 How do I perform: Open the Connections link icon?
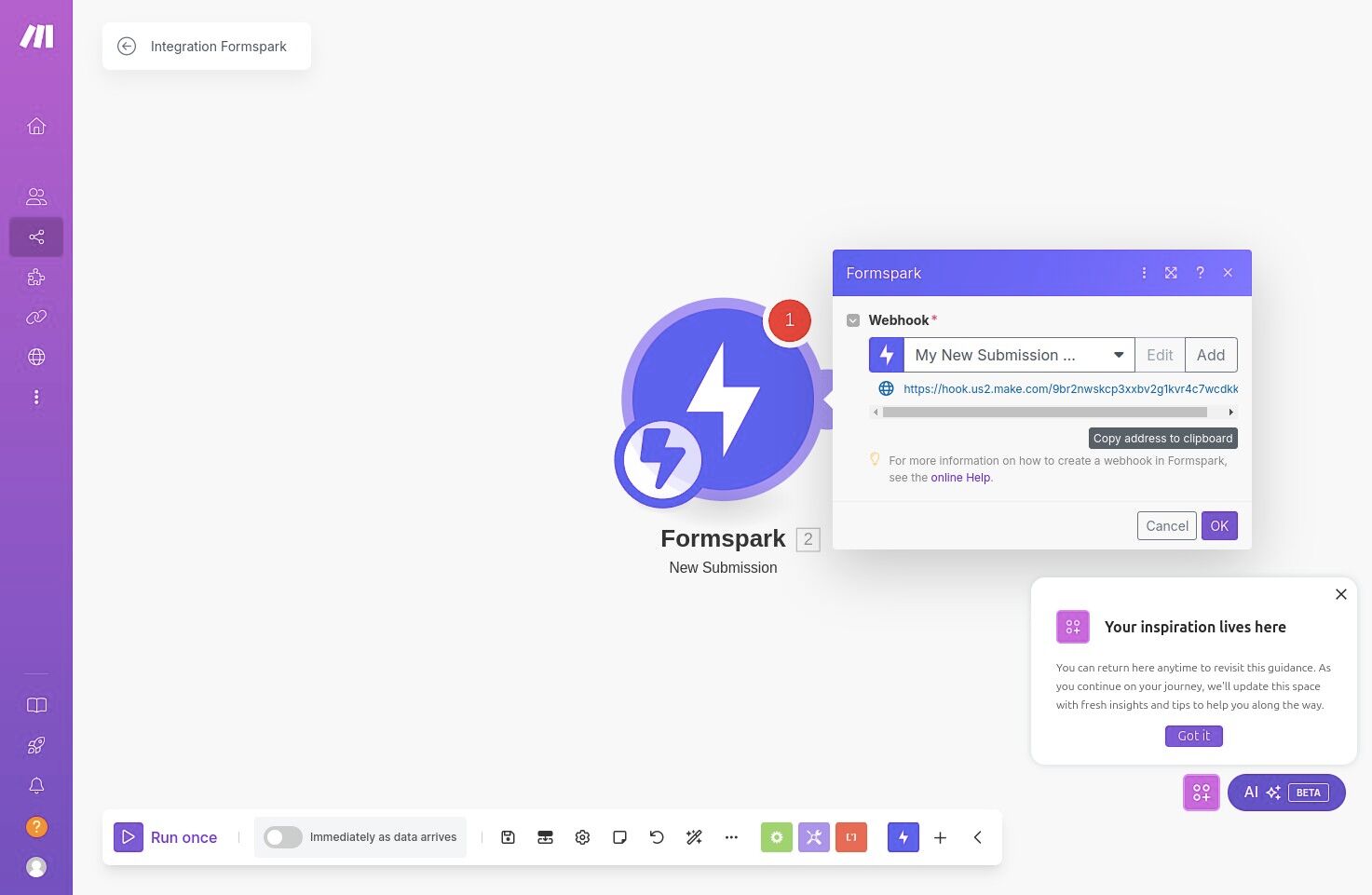point(36,318)
